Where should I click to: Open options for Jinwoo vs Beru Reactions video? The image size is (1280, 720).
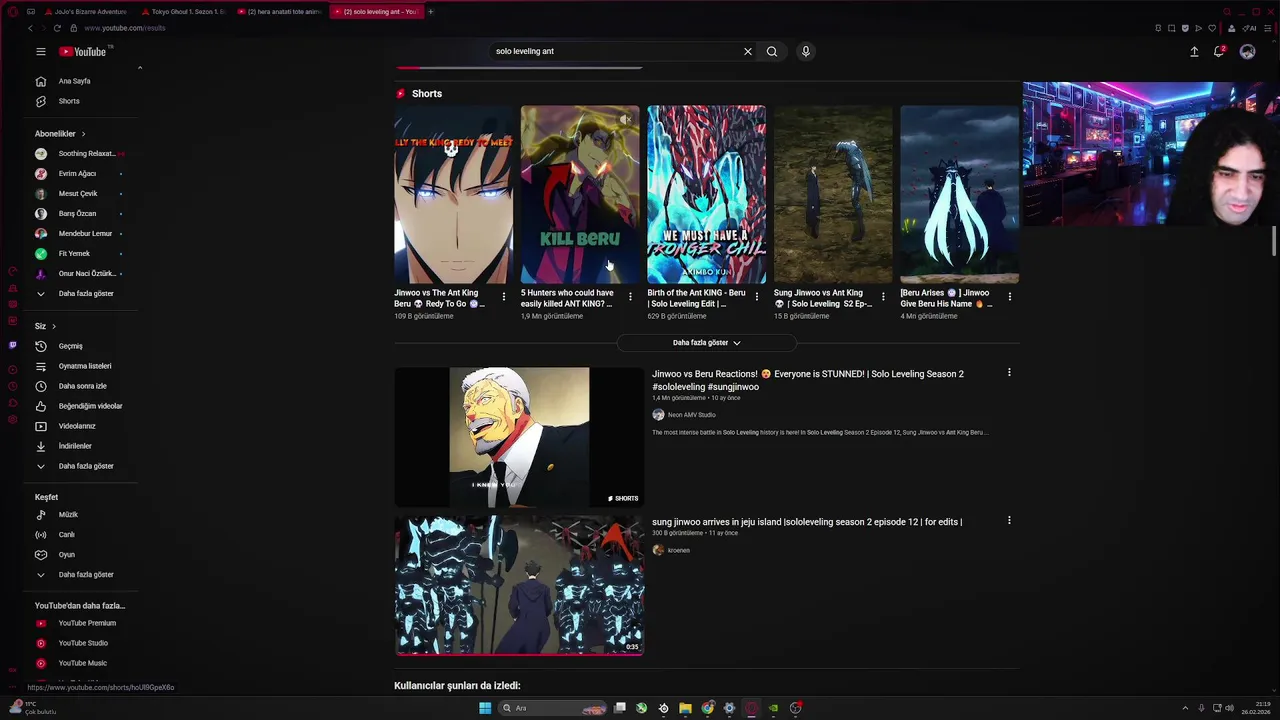pos(1009,373)
